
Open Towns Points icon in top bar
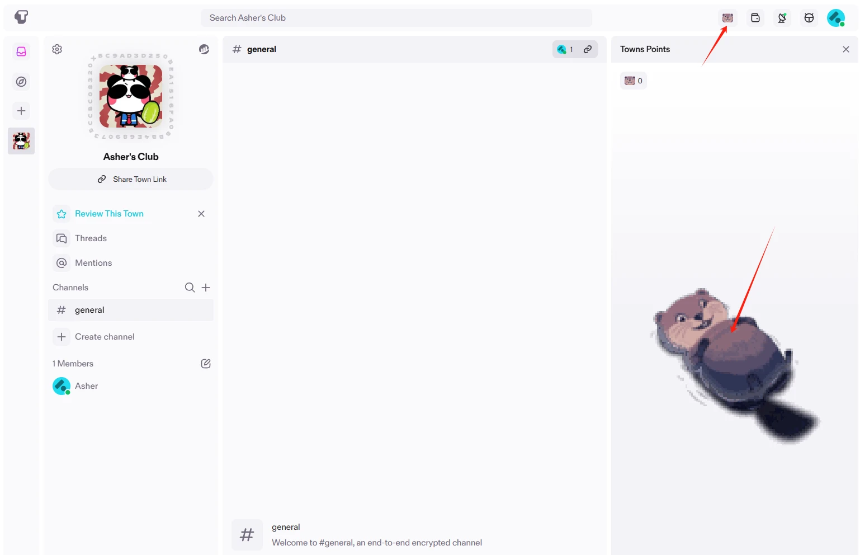(x=727, y=18)
